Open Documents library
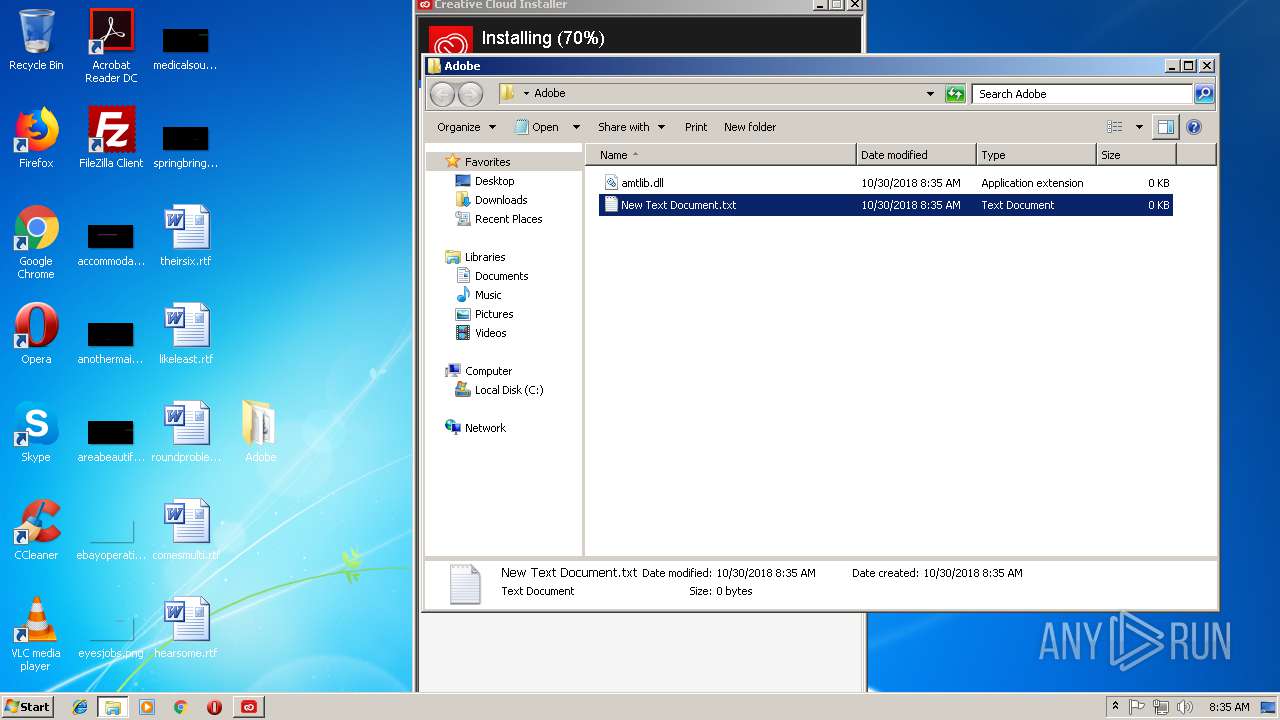Image resolution: width=1280 pixels, height=720 pixels. coord(501,276)
